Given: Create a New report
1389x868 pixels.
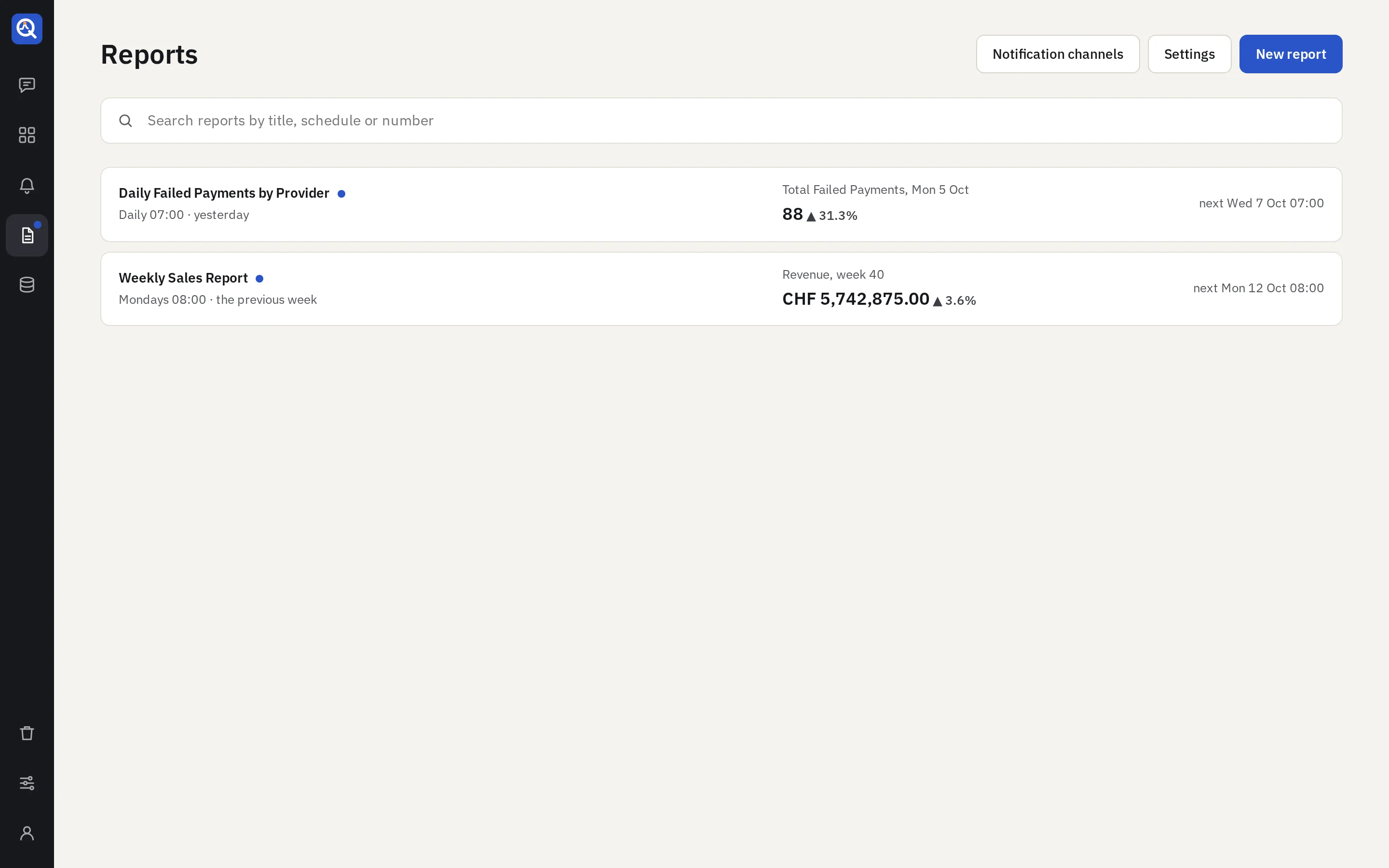Looking at the screenshot, I should (1290, 54).
